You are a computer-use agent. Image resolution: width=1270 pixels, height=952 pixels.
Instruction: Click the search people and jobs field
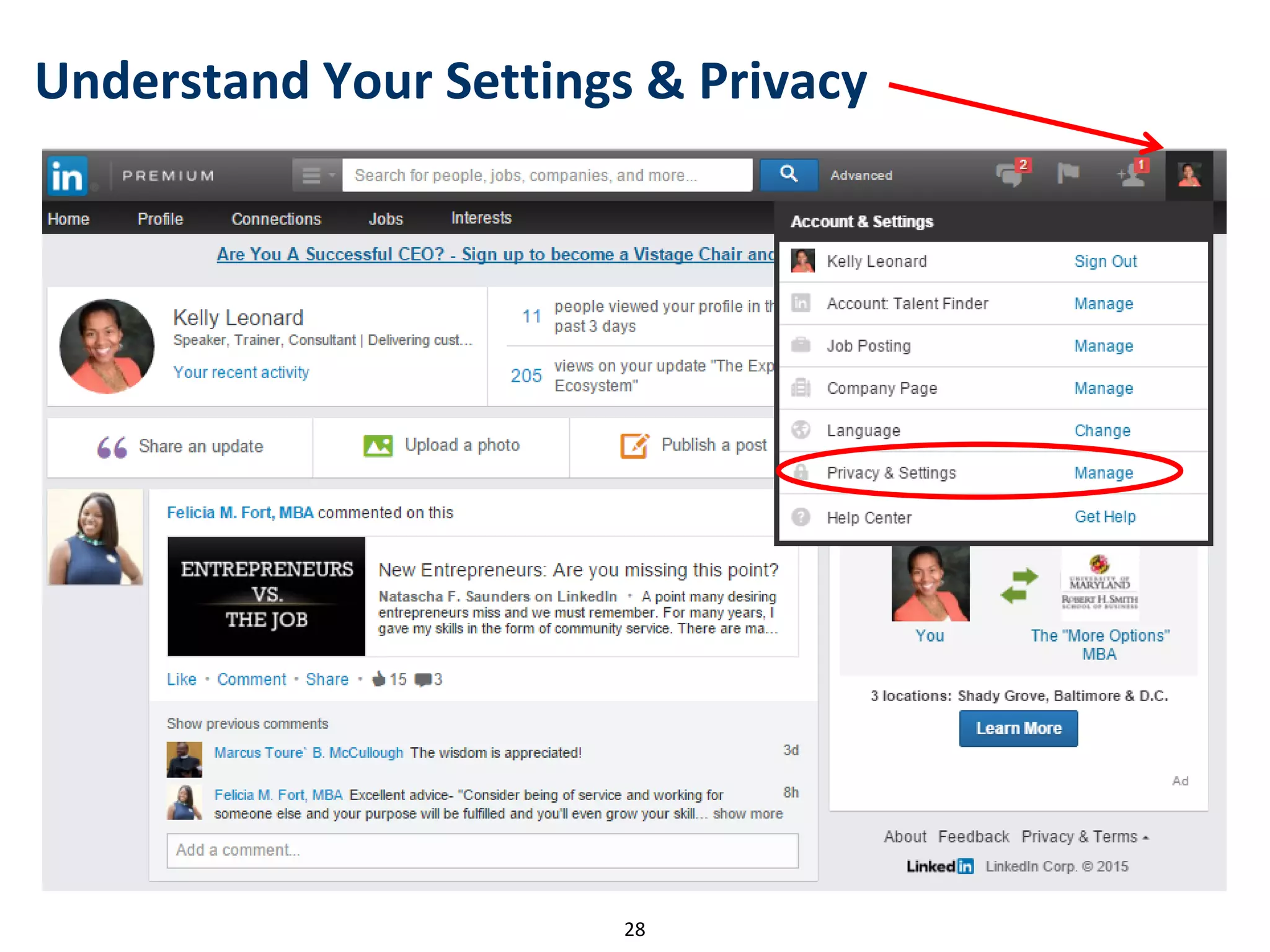[547, 175]
